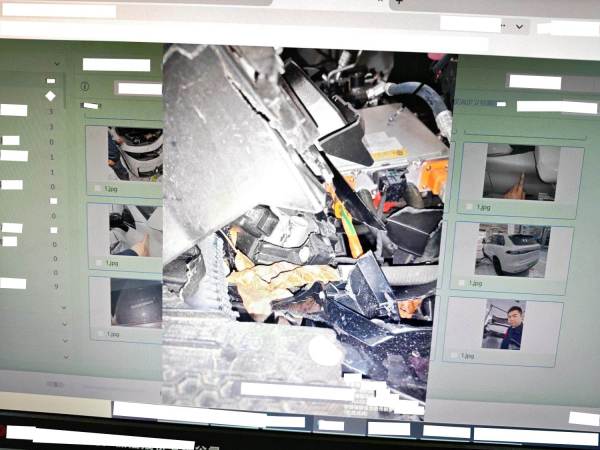Check the box under the man-standing photo
The height and width of the screenshot is (450, 600).
coord(453,355)
